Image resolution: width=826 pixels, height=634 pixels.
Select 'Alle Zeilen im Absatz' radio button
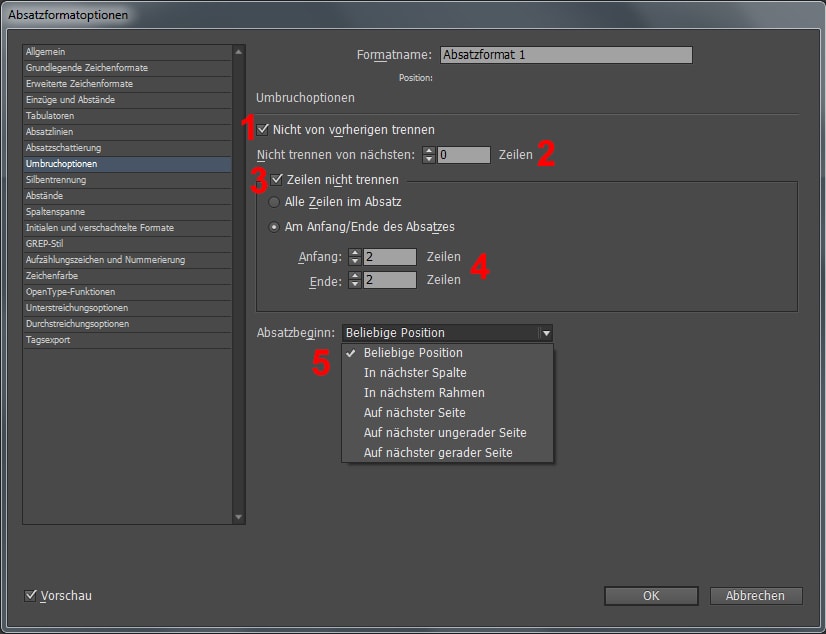click(275, 202)
